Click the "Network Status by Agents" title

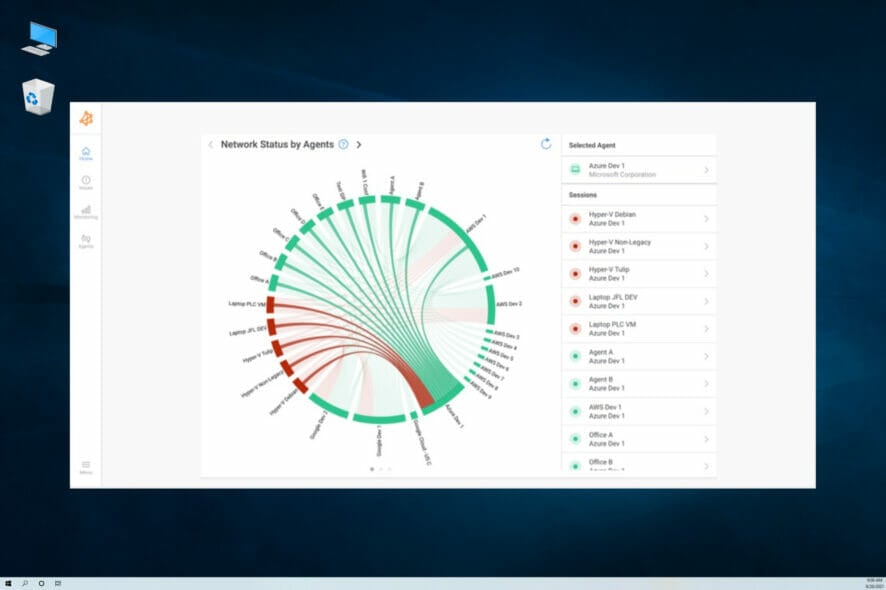277,145
